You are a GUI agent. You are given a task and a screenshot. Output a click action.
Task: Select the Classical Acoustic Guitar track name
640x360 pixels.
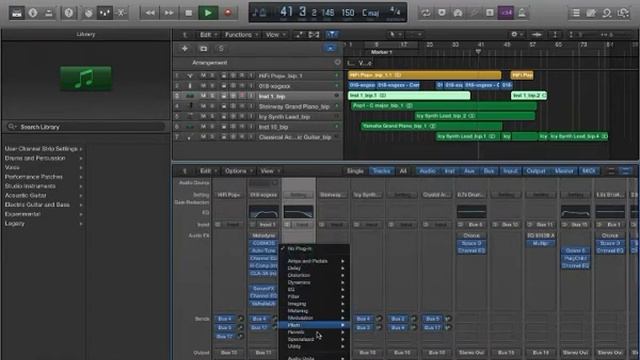[295, 137]
